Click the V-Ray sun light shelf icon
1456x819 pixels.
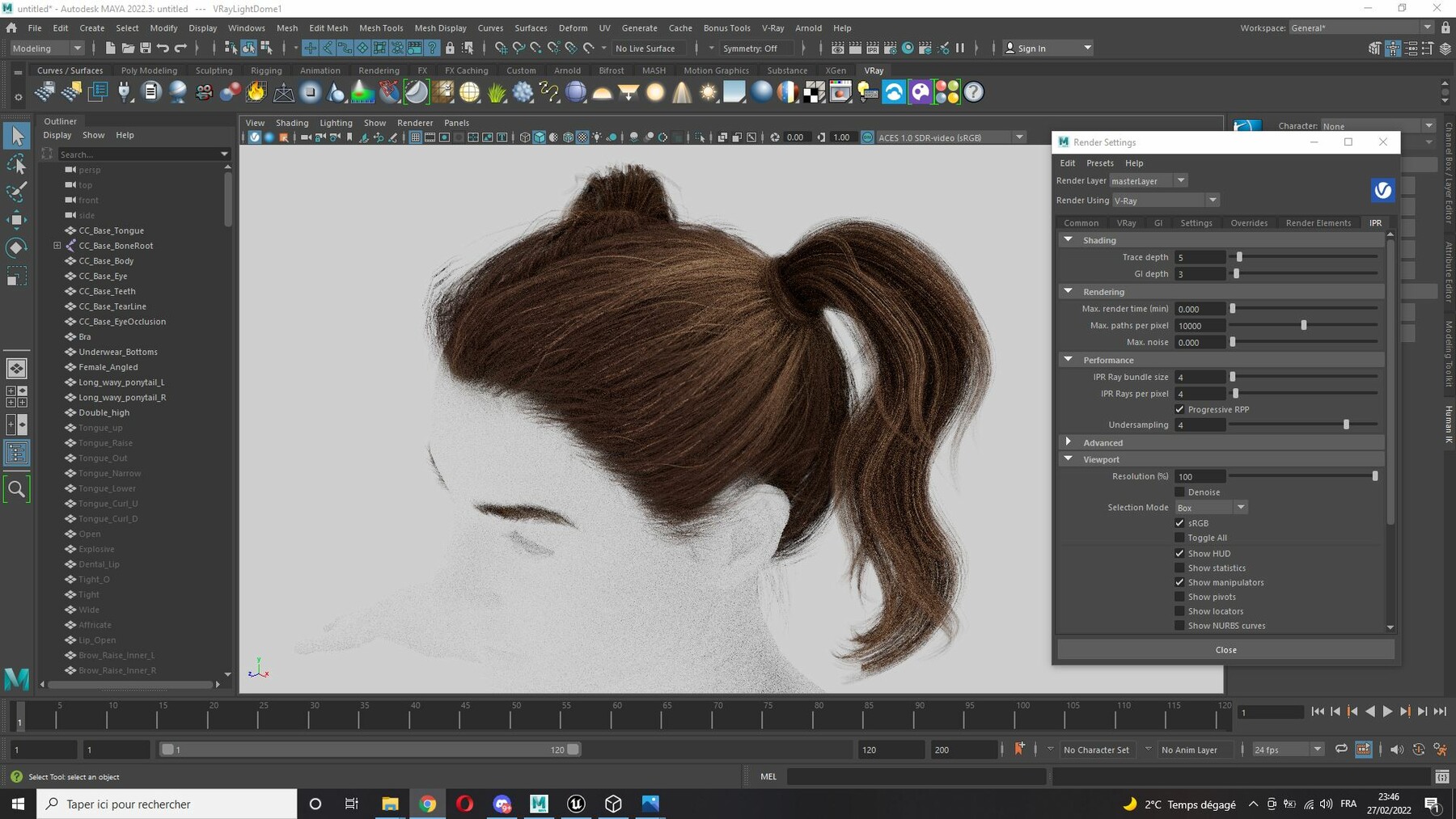[x=709, y=92]
